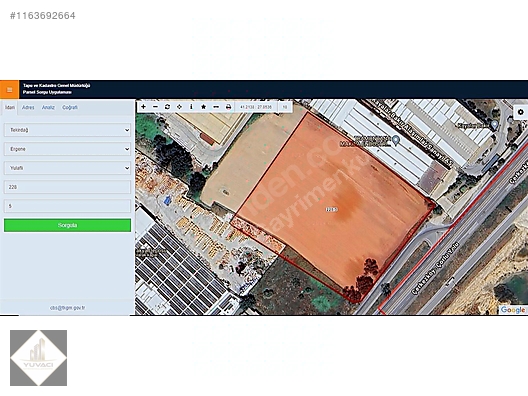Click the map pin on factory roof
Screen dimensions: 528x396
tap(396, 140)
